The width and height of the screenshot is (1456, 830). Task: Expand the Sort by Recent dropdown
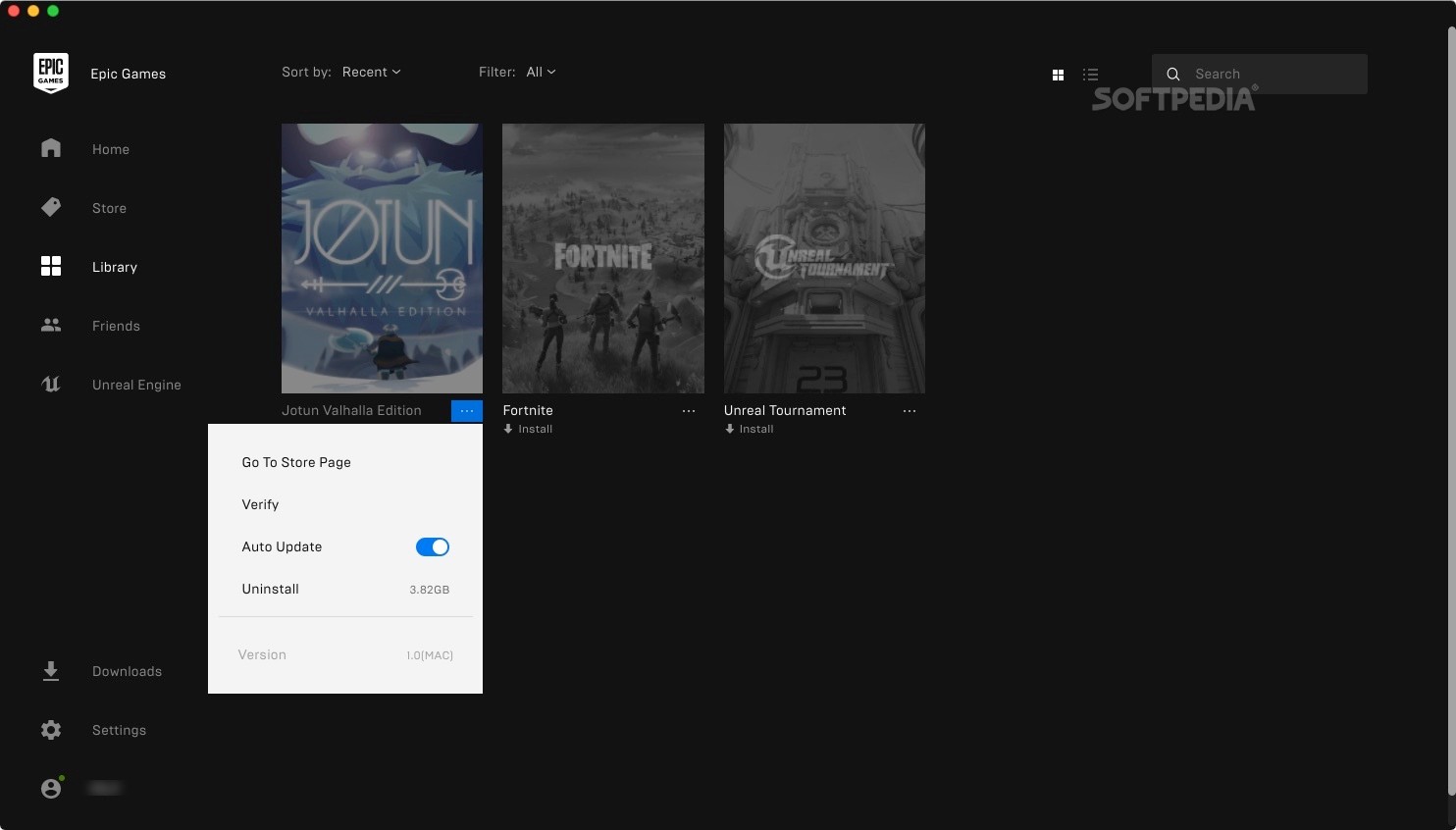372,72
